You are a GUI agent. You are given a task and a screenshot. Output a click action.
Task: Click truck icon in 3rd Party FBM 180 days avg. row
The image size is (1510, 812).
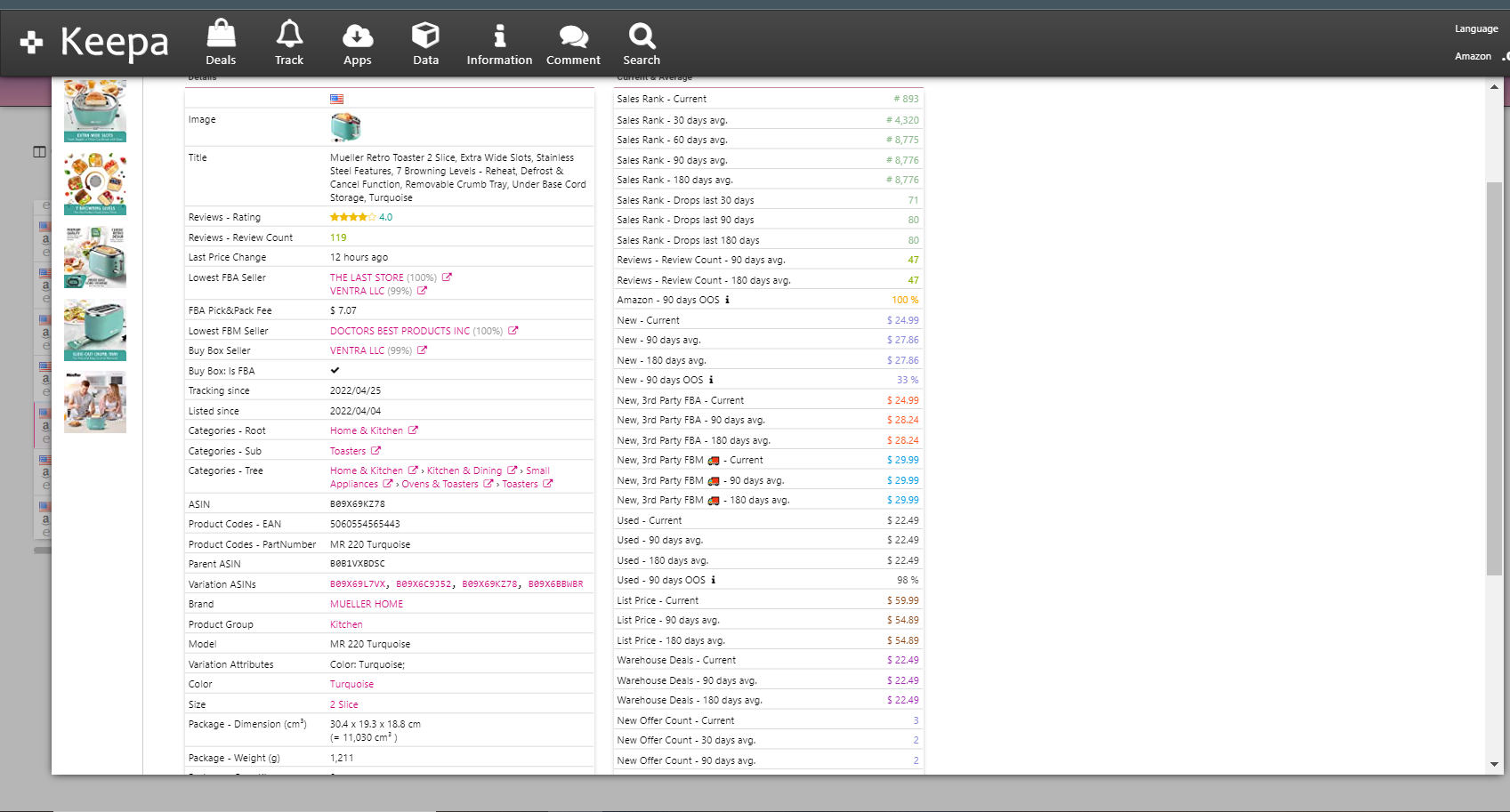(713, 501)
